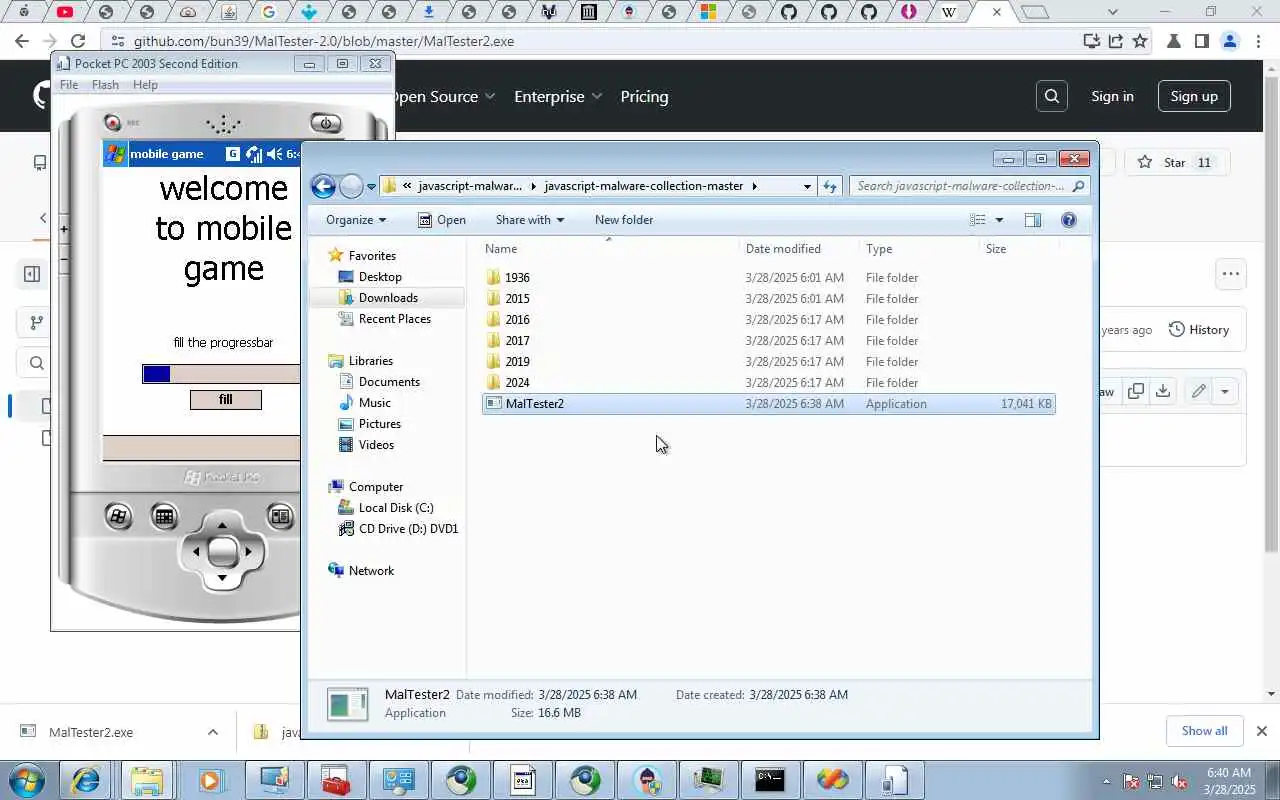Select the 2016 folder
This screenshot has height=800, width=1280.
[768, 320]
